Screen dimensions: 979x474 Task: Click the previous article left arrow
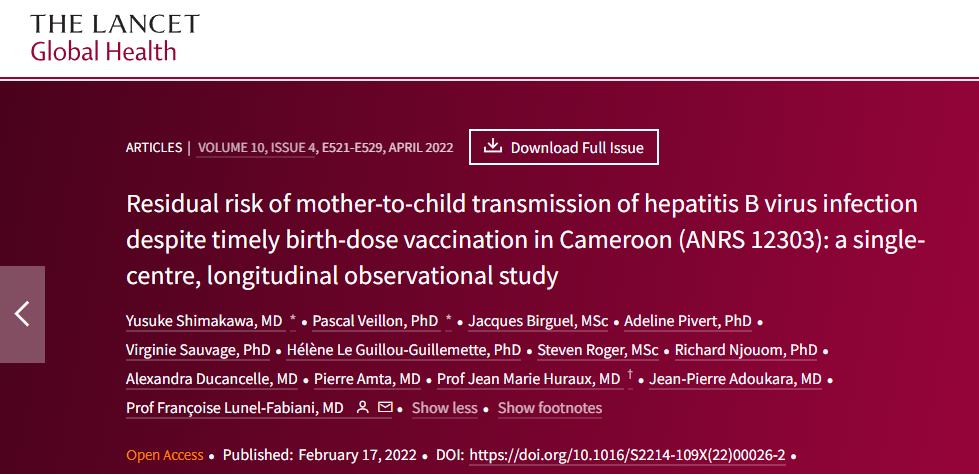click(22, 314)
